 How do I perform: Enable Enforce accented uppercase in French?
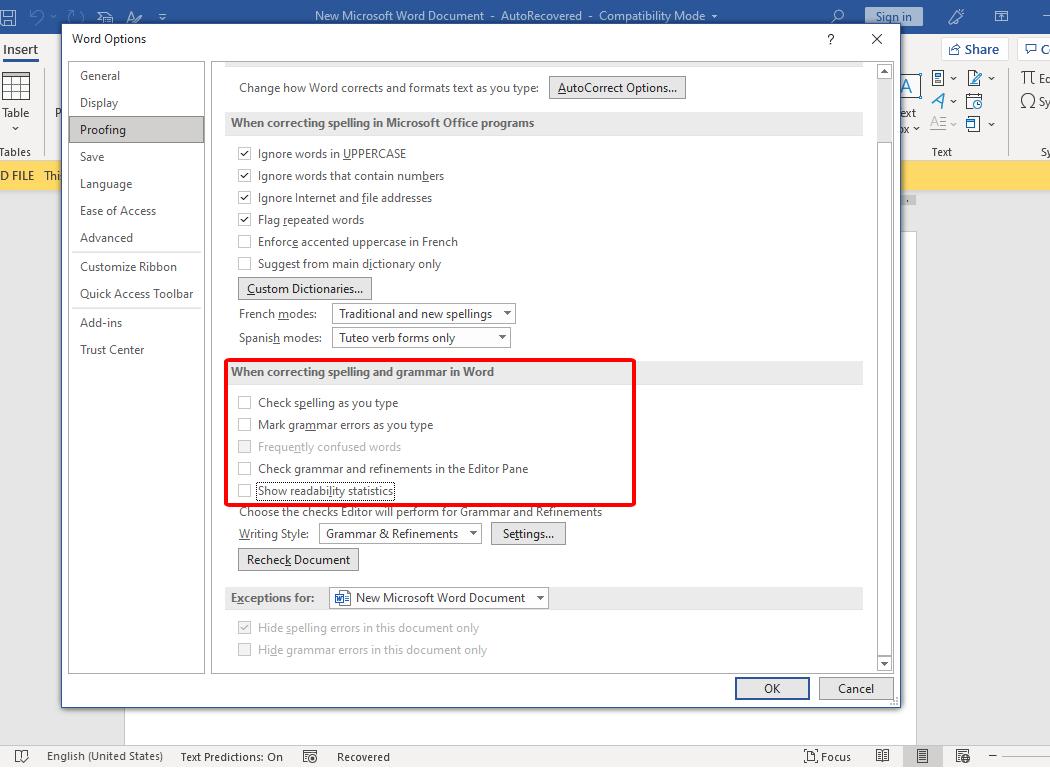click(245, 242)
